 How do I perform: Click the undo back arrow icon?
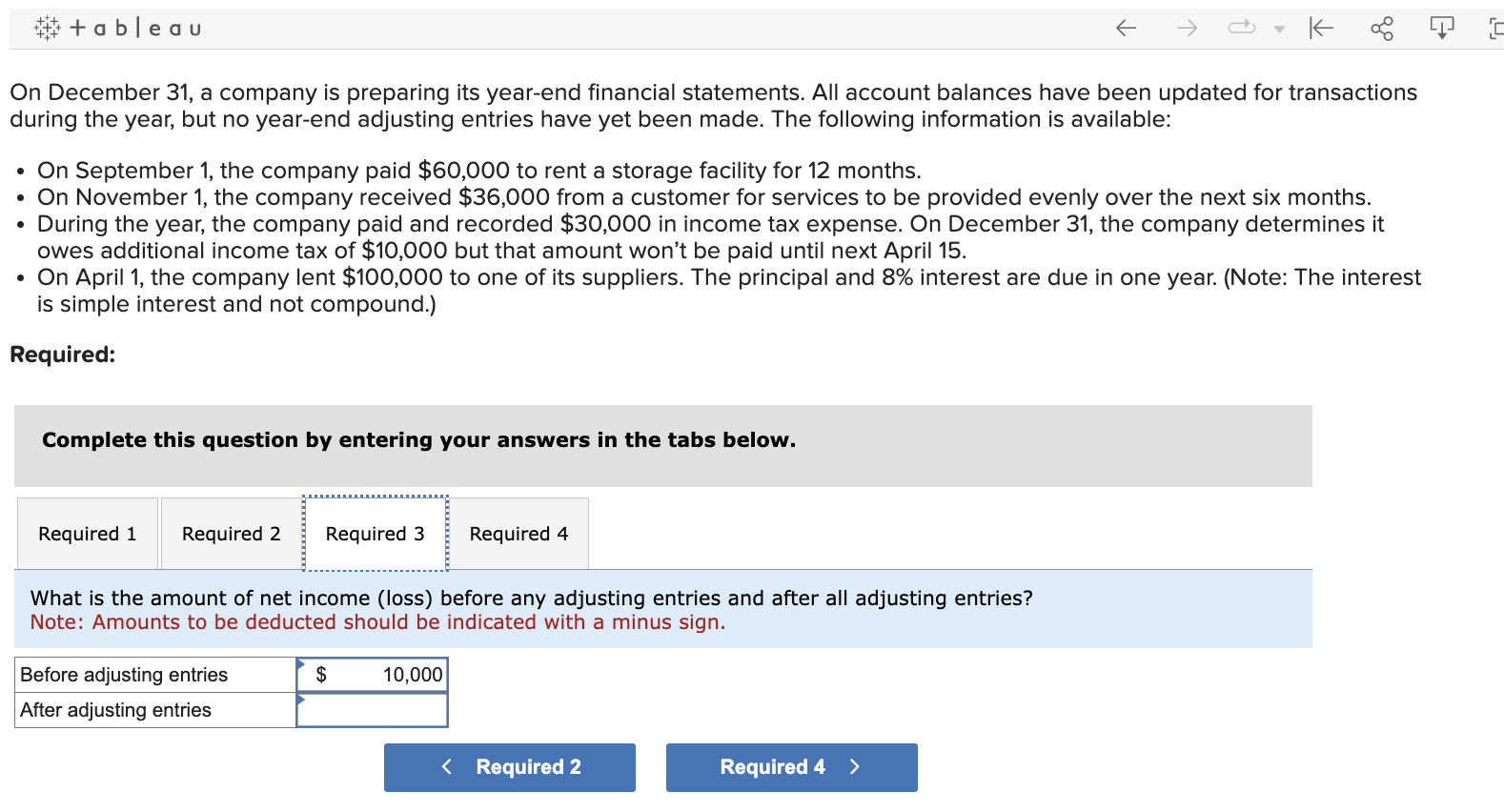coord(1125,28)
